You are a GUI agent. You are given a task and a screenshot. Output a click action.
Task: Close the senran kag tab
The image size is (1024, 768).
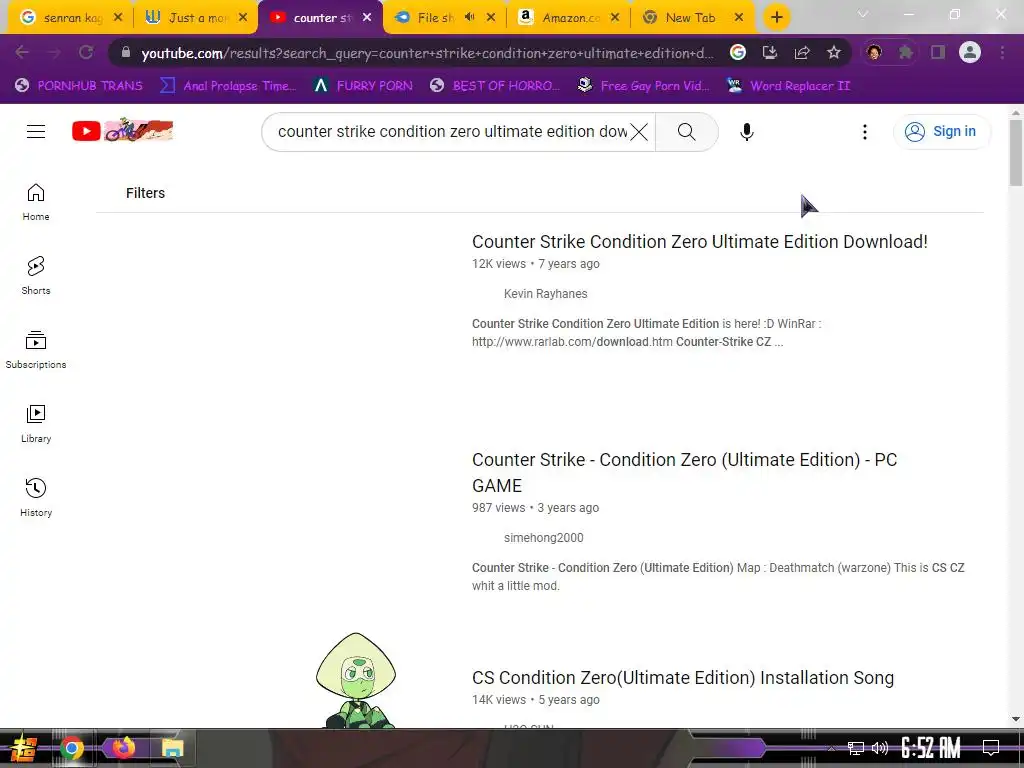(x=118, y=18)
